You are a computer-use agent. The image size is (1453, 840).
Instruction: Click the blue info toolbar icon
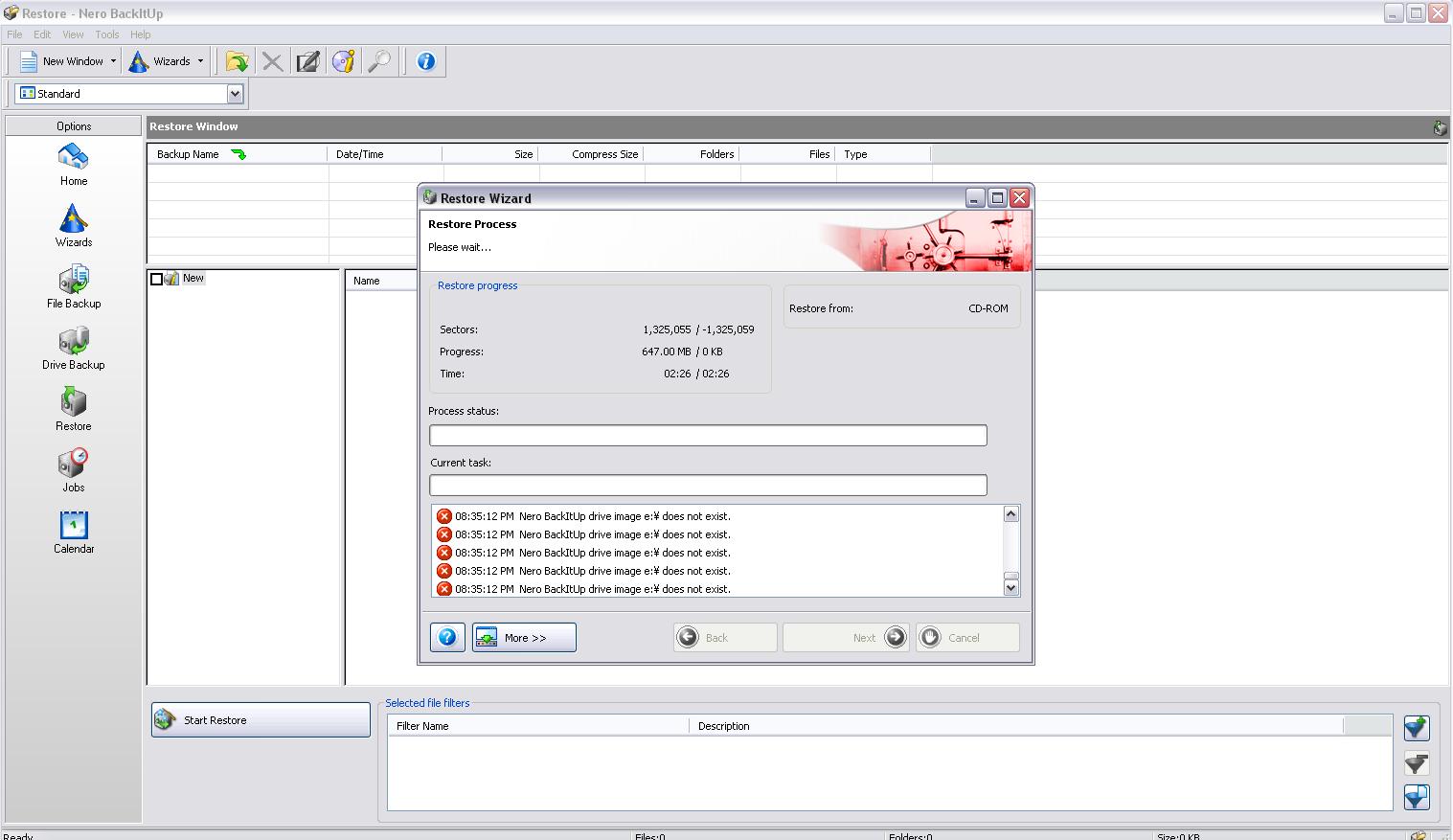425,61
